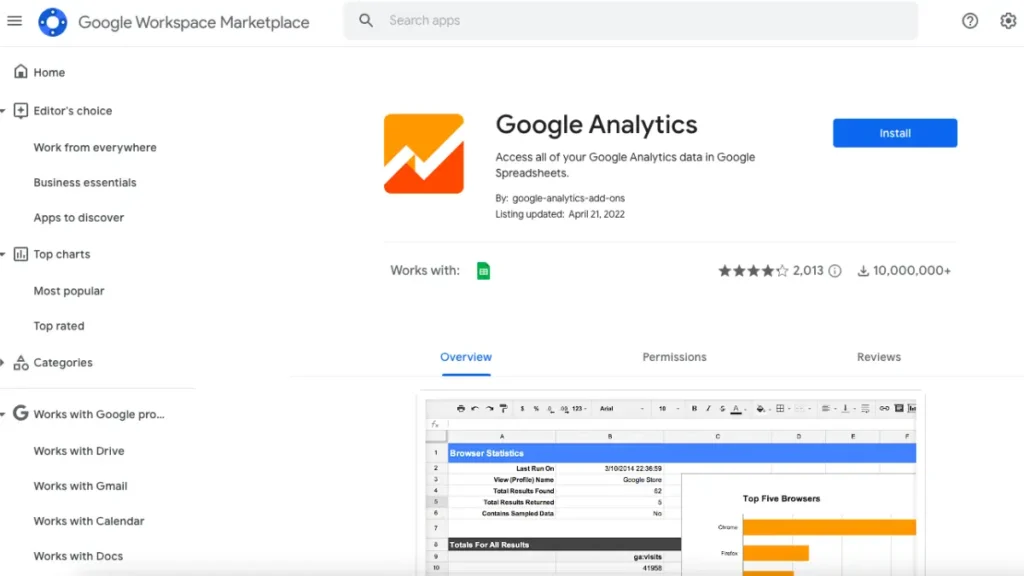The height and width of the screenshot is (576, 1024).
Task: Click the Listing updated April 21, 2022 text
Action: (560, 214)
